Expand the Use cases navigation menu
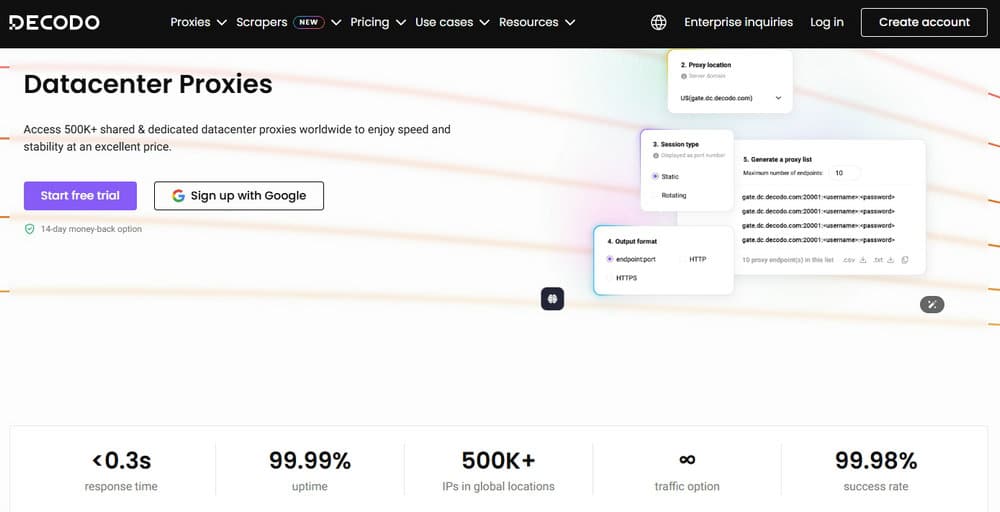The height and width of the screenshot is (512, 1000). [452, 22]
